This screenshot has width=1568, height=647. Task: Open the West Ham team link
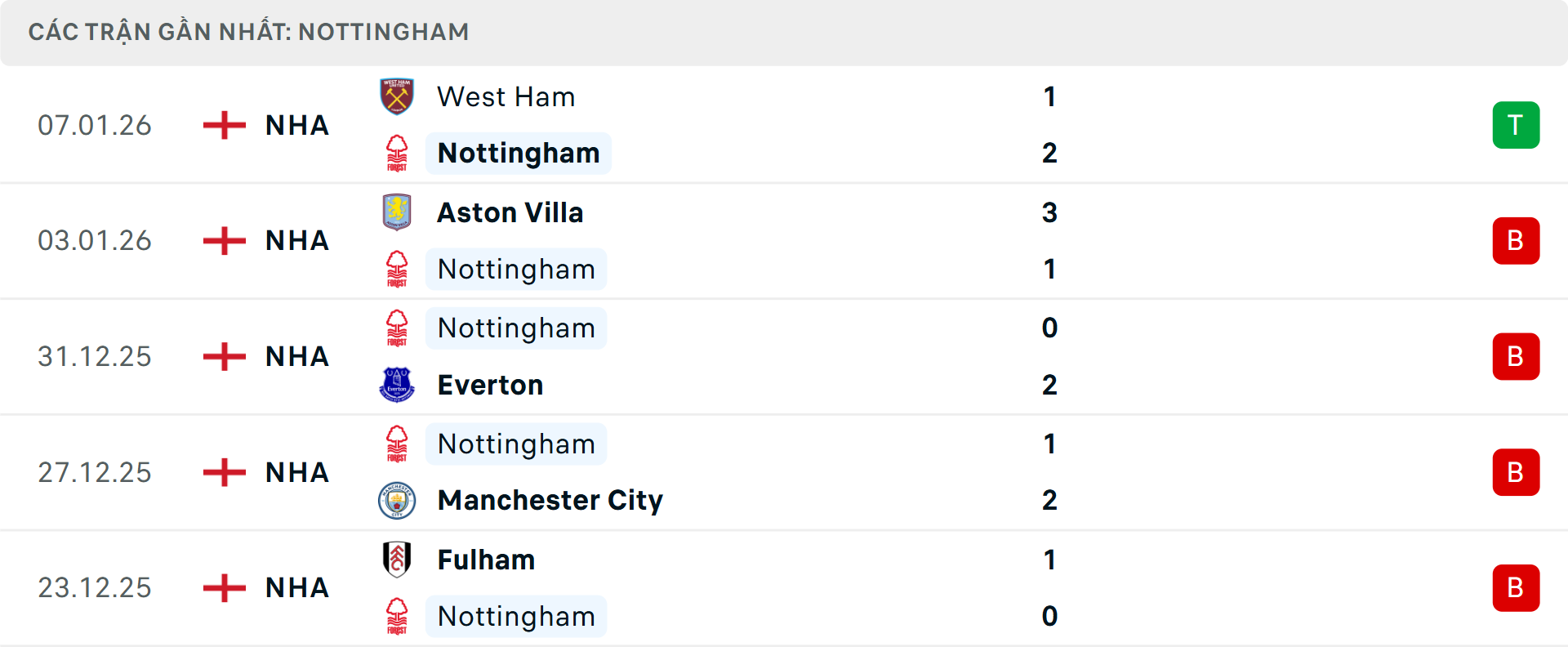click(x=506, y=97)
